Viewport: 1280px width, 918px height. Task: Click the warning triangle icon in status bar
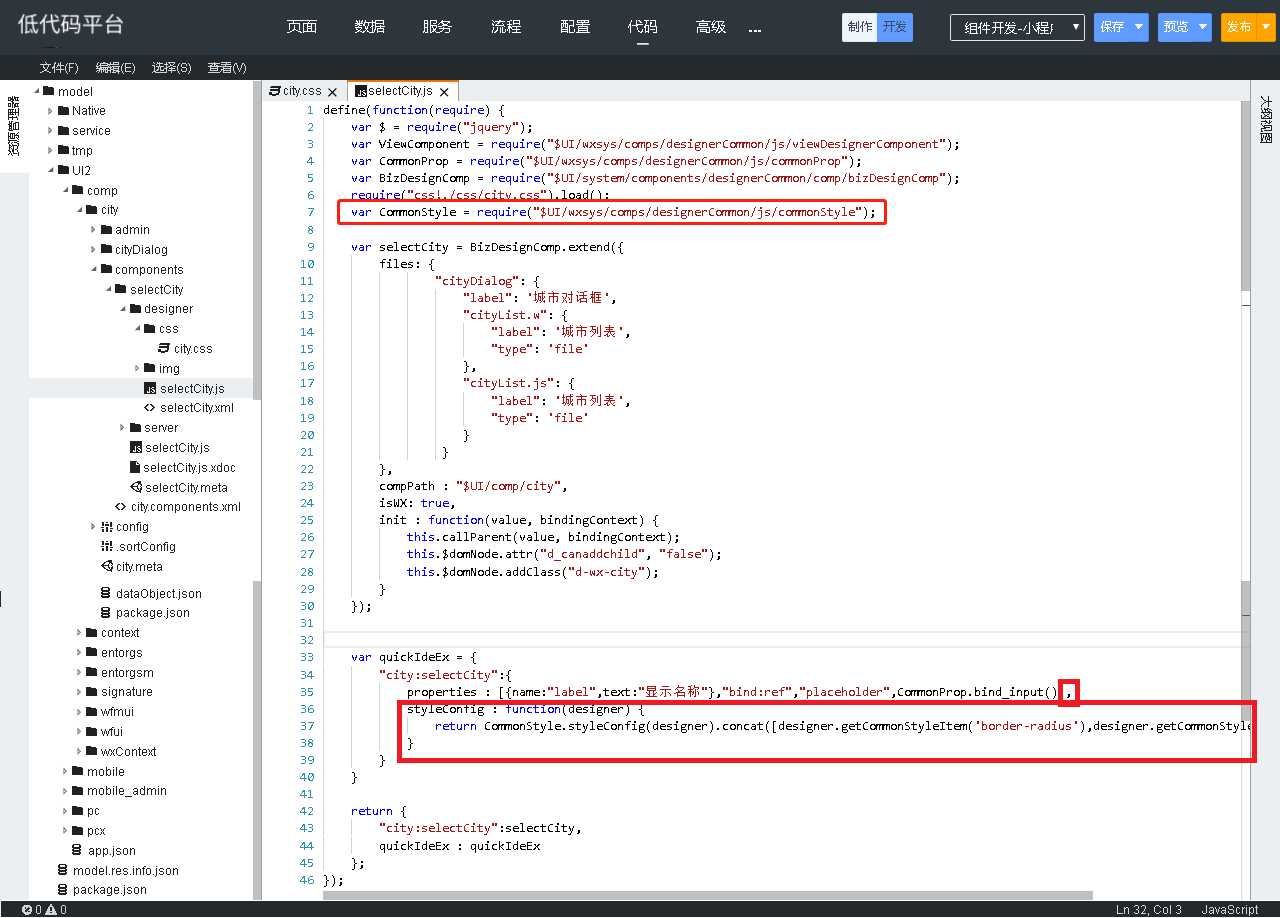51,910
